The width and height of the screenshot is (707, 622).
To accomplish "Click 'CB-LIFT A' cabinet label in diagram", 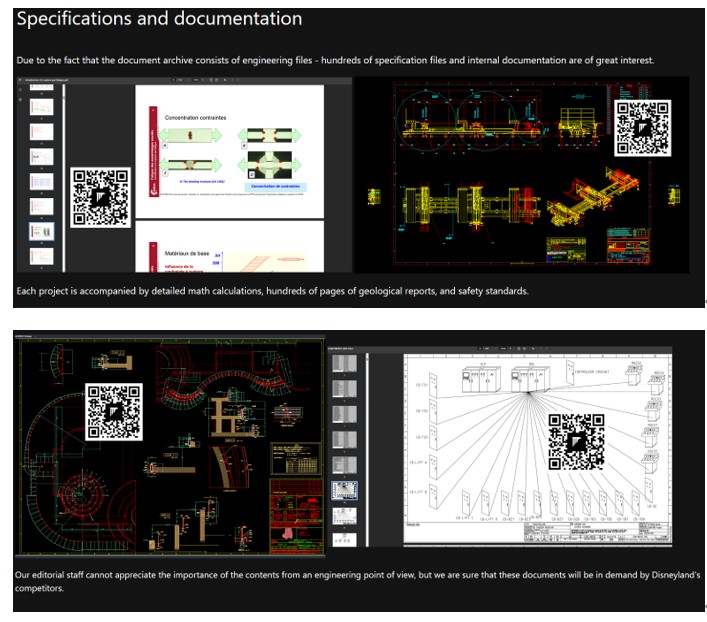I will [418, 462].
